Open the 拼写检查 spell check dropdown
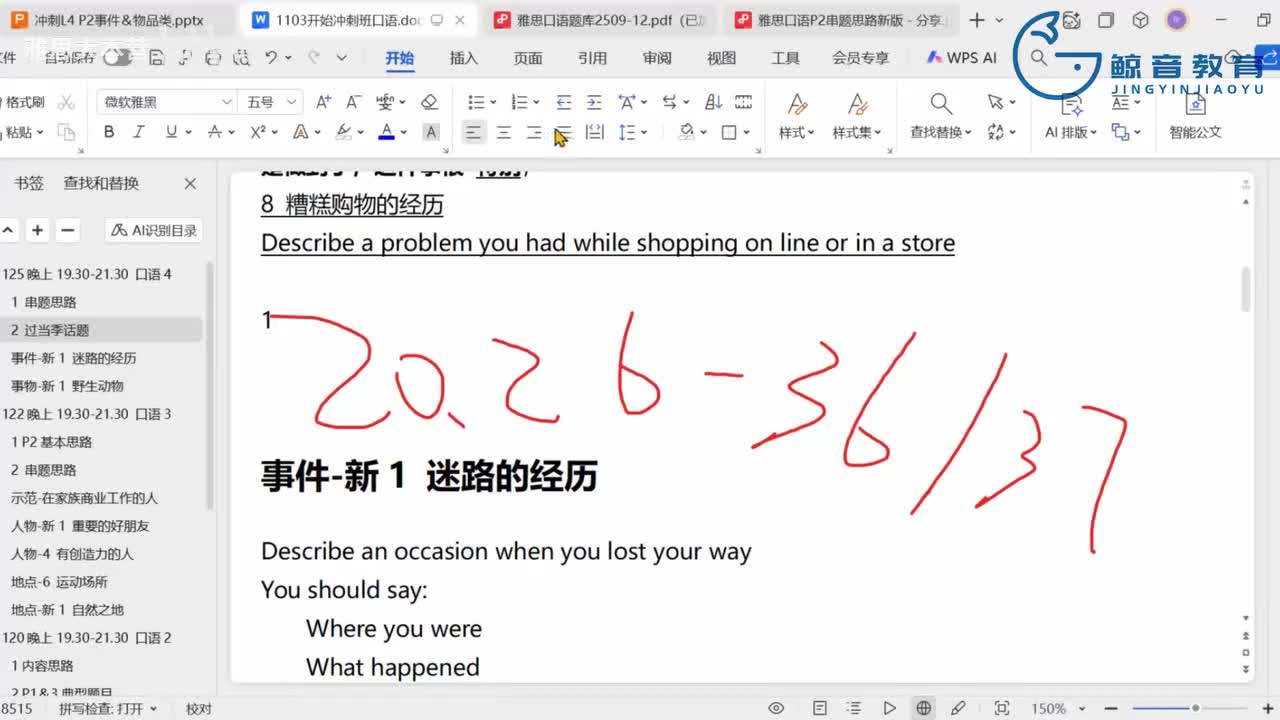This screenshot has height=720, width=1280. [x=108, y=708]
